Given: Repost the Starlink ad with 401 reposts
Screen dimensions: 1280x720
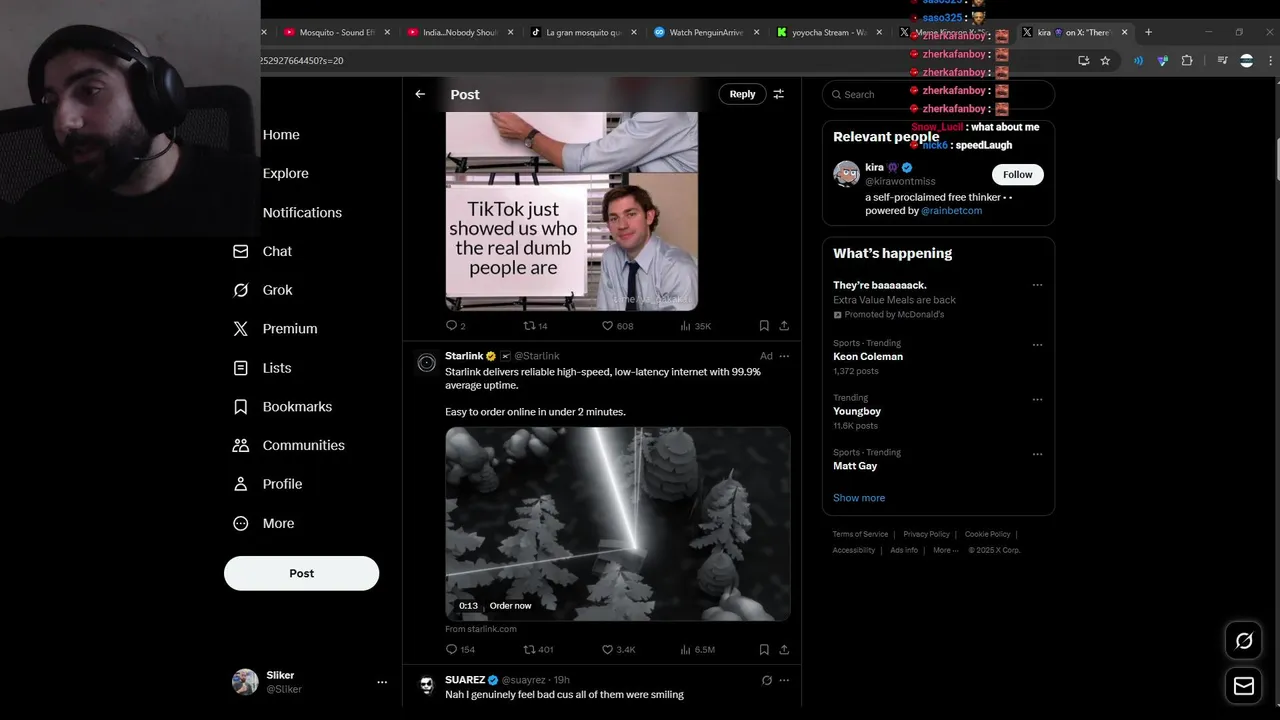Looking at the screenshot, I should [538, 650].
